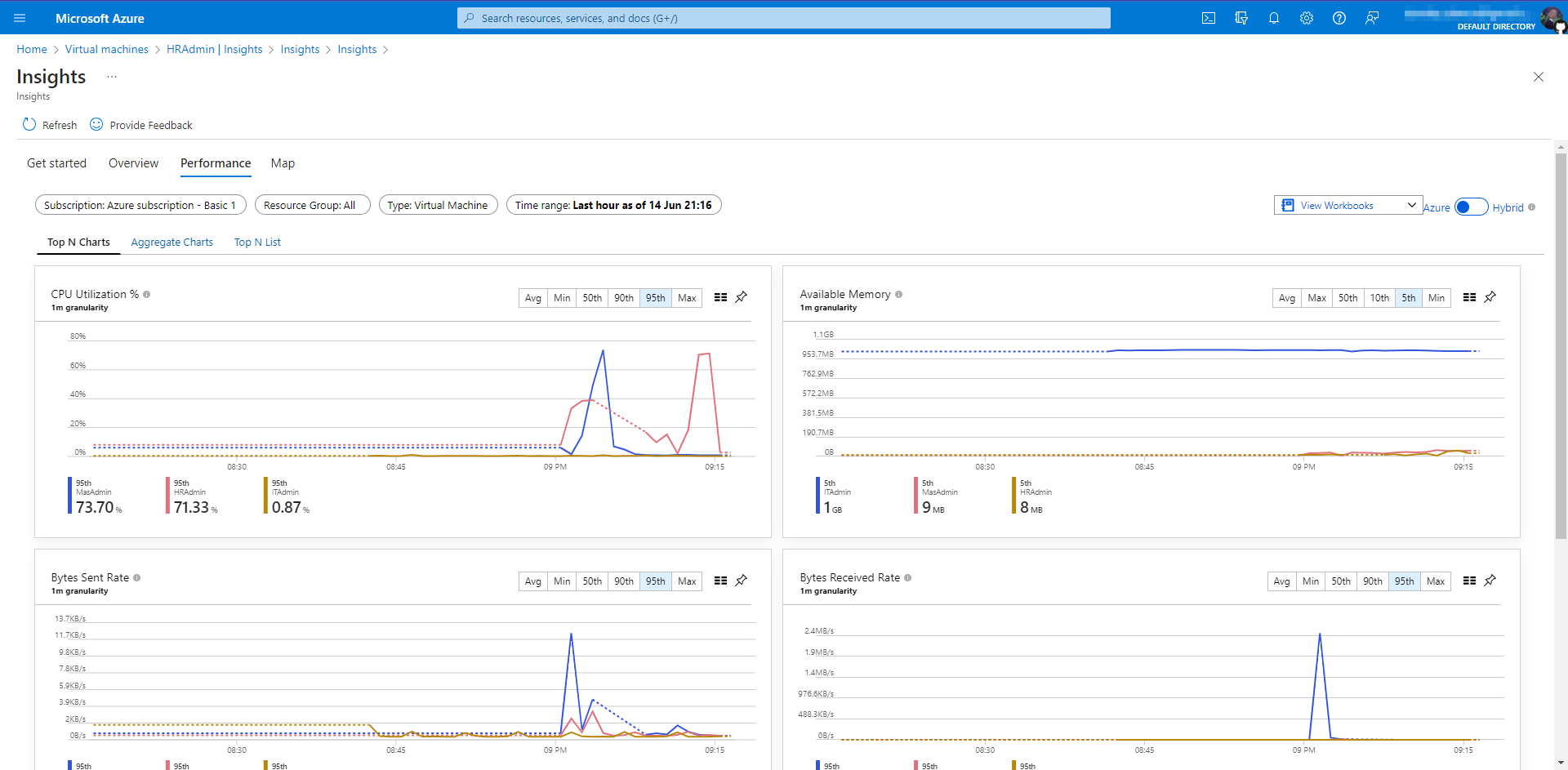Show Available Memory chart legend list
Screen dimensions: 1568x770
click(1469, 297)
